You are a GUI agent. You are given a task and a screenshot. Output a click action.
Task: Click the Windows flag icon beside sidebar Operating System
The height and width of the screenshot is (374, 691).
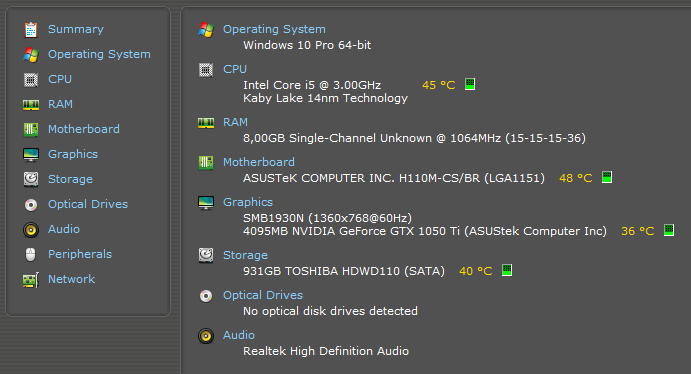[x=31, y=55]
